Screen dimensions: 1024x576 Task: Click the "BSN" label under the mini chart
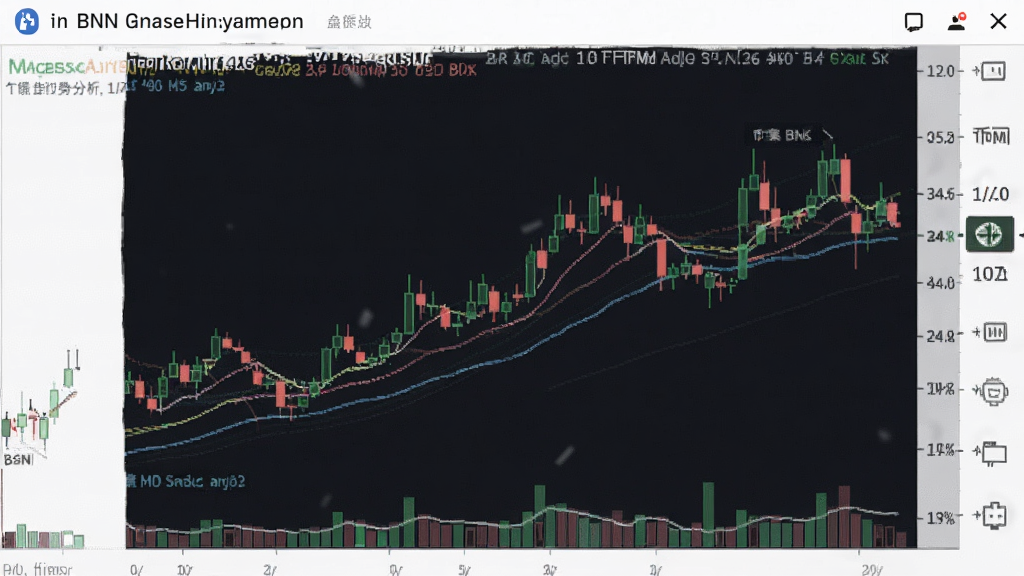click(x=18, y=460)
